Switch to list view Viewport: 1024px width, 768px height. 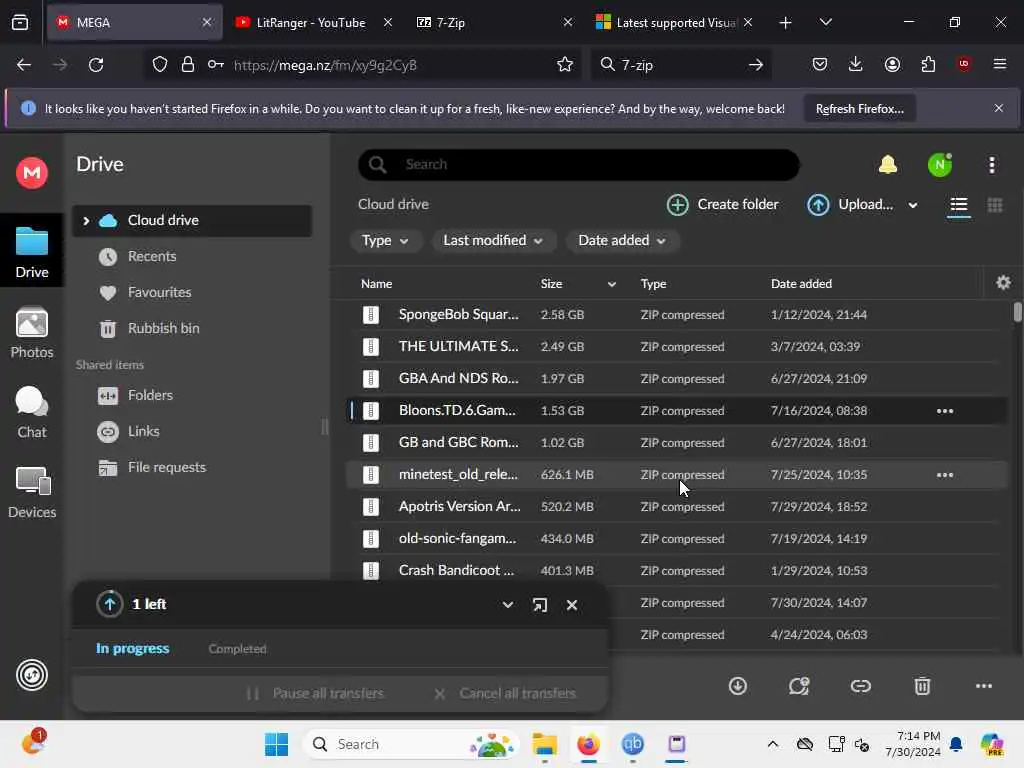(x=958, y=206)
